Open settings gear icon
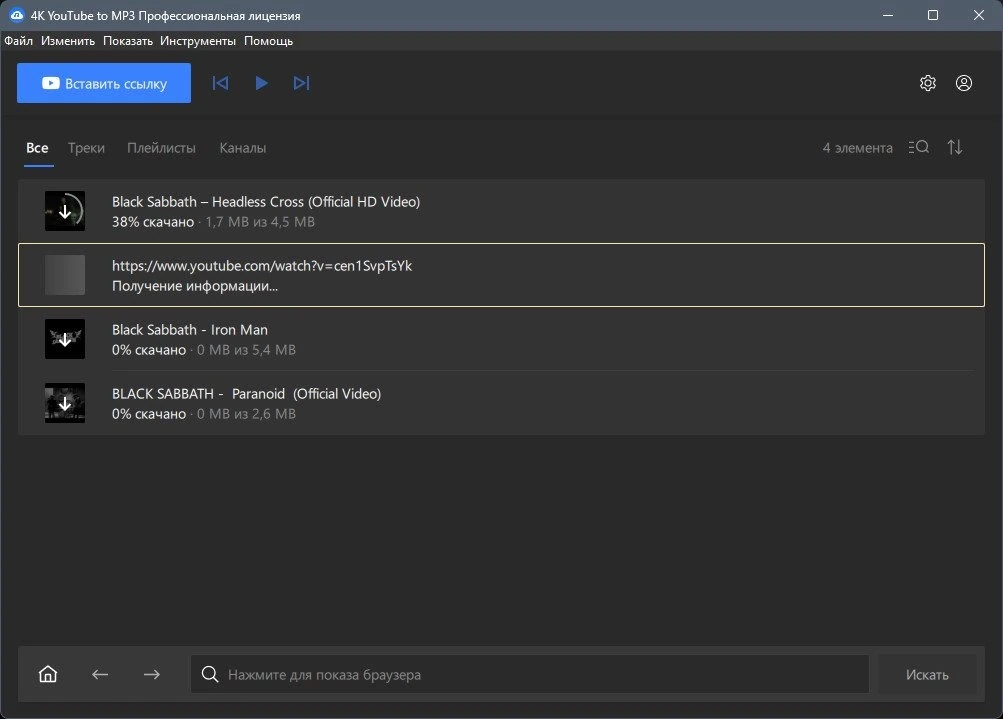The height and width of the screenshot is (719, 1003). click(x=928, y=83)
